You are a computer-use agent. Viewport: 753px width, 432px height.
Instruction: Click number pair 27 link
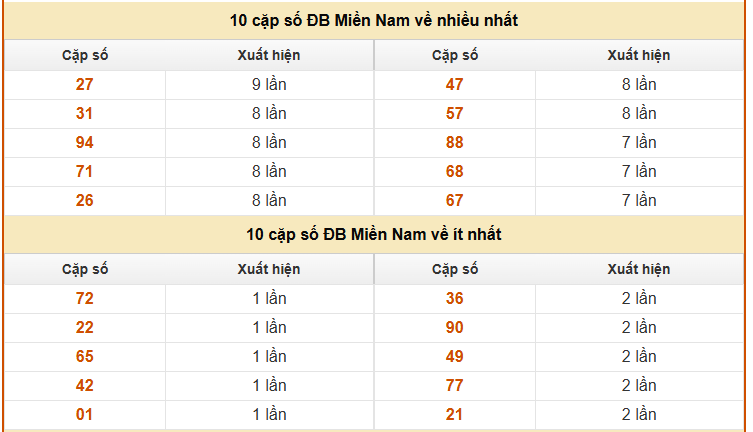(x=84, y=85)
